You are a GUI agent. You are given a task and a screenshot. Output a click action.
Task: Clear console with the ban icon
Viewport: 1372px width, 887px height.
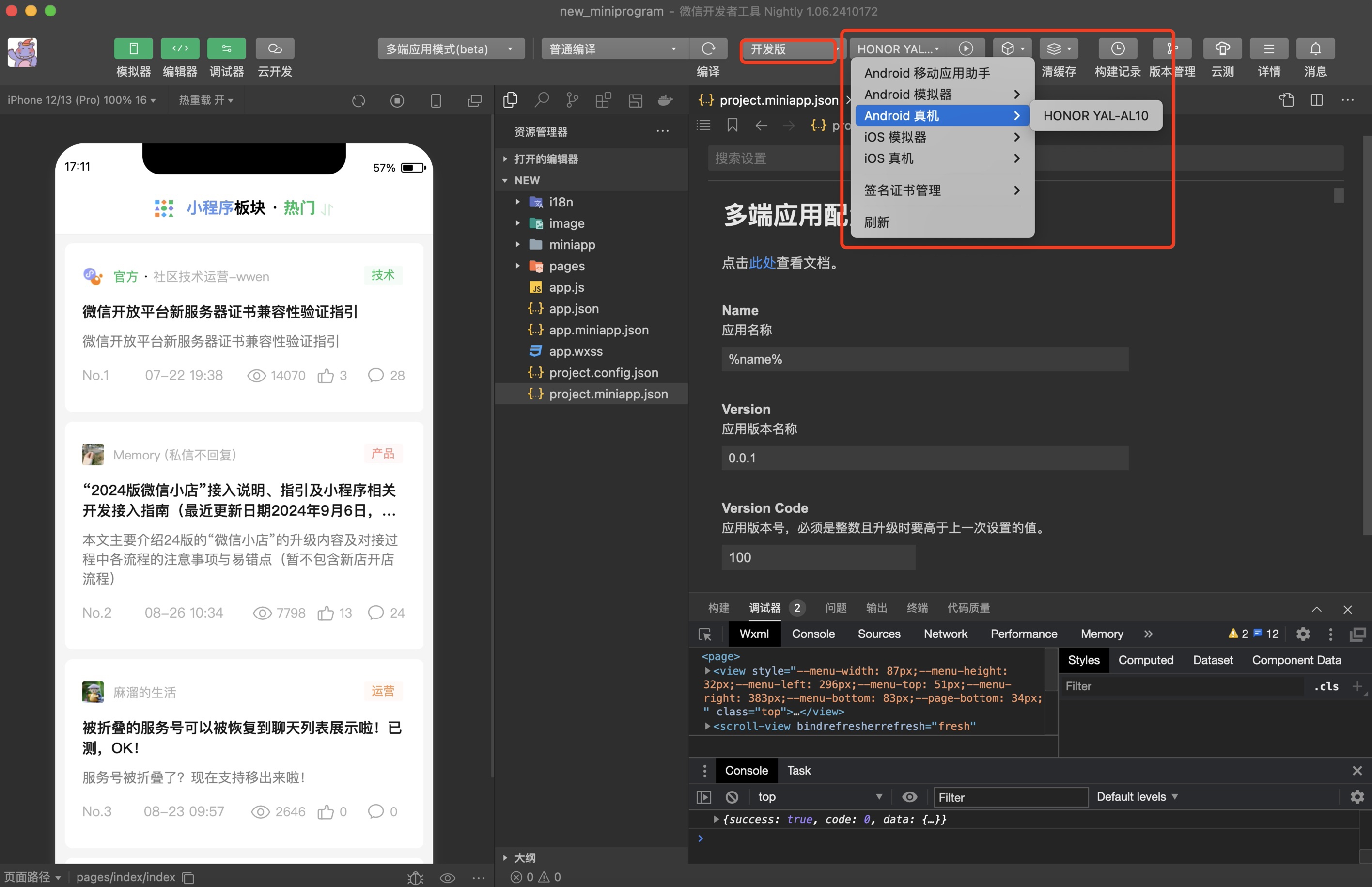point(731,797)
